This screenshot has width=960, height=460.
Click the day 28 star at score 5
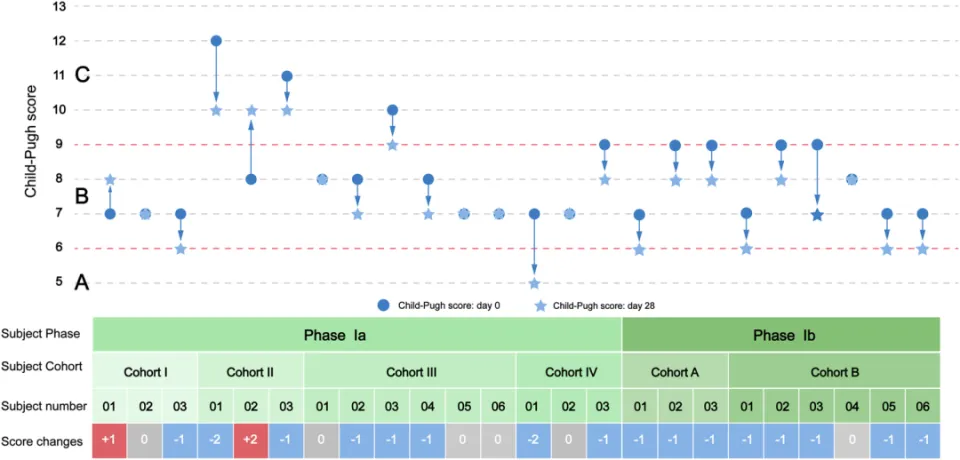534,284
